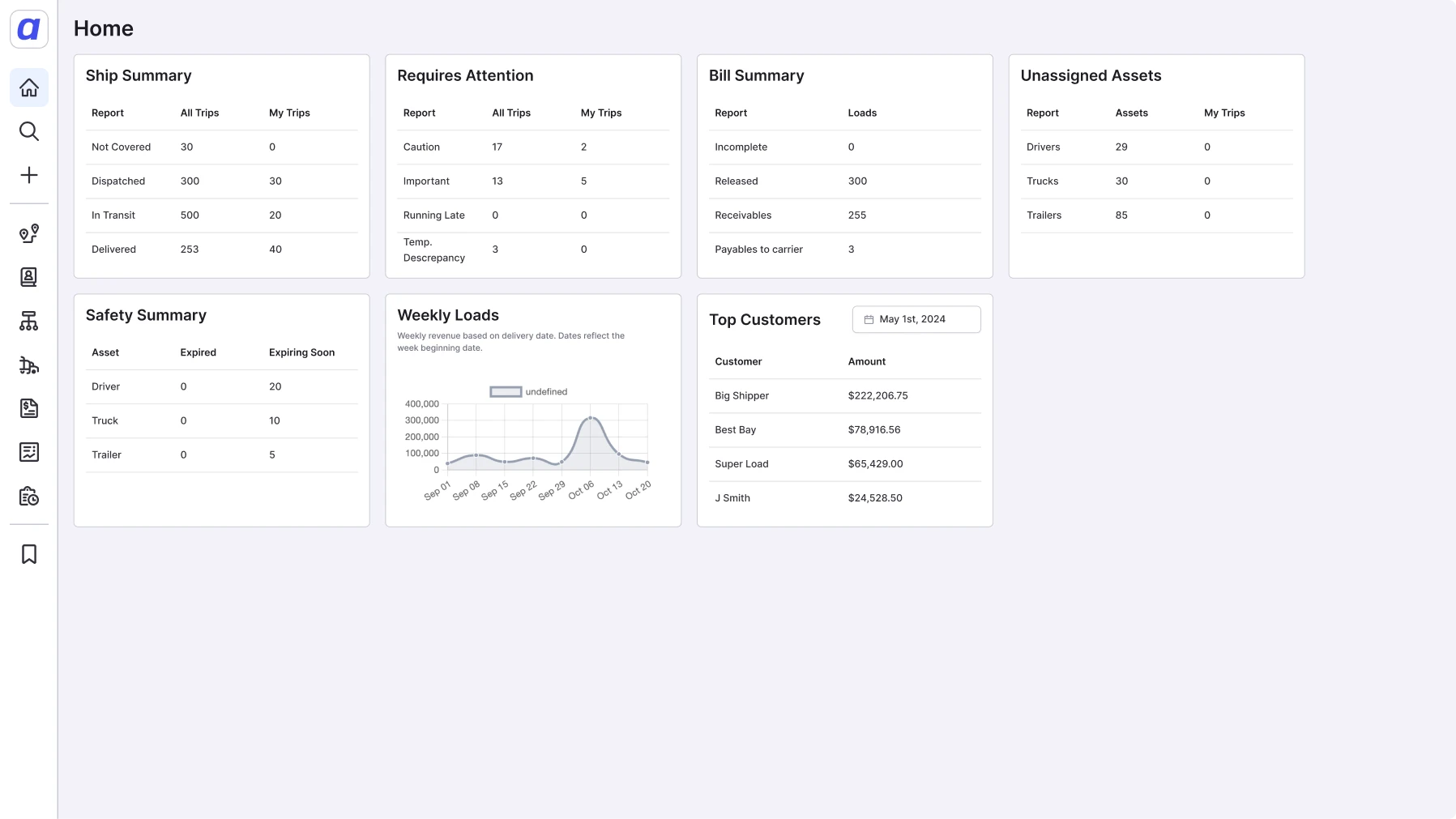The width and height of the screenshot is (1456, 819).
Task: Click calendar icon in date picker
Action: pos(869,319)
